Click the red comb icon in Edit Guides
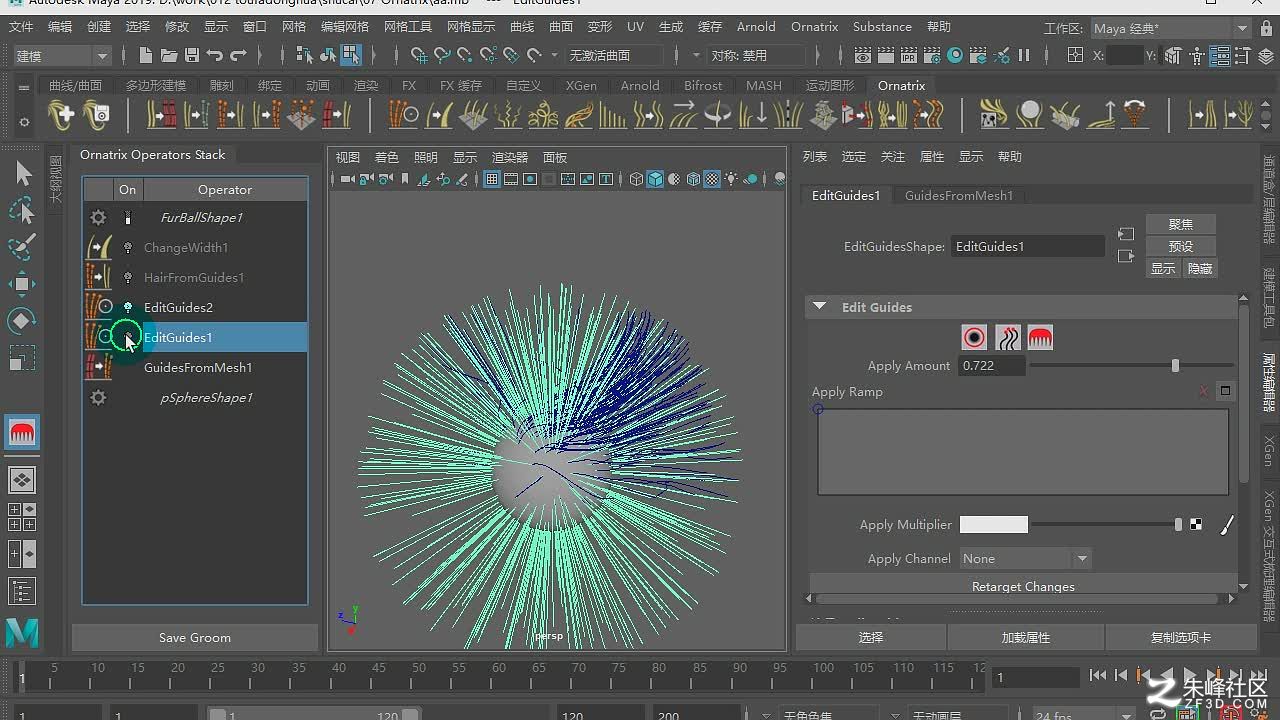 coord(1040,338)
